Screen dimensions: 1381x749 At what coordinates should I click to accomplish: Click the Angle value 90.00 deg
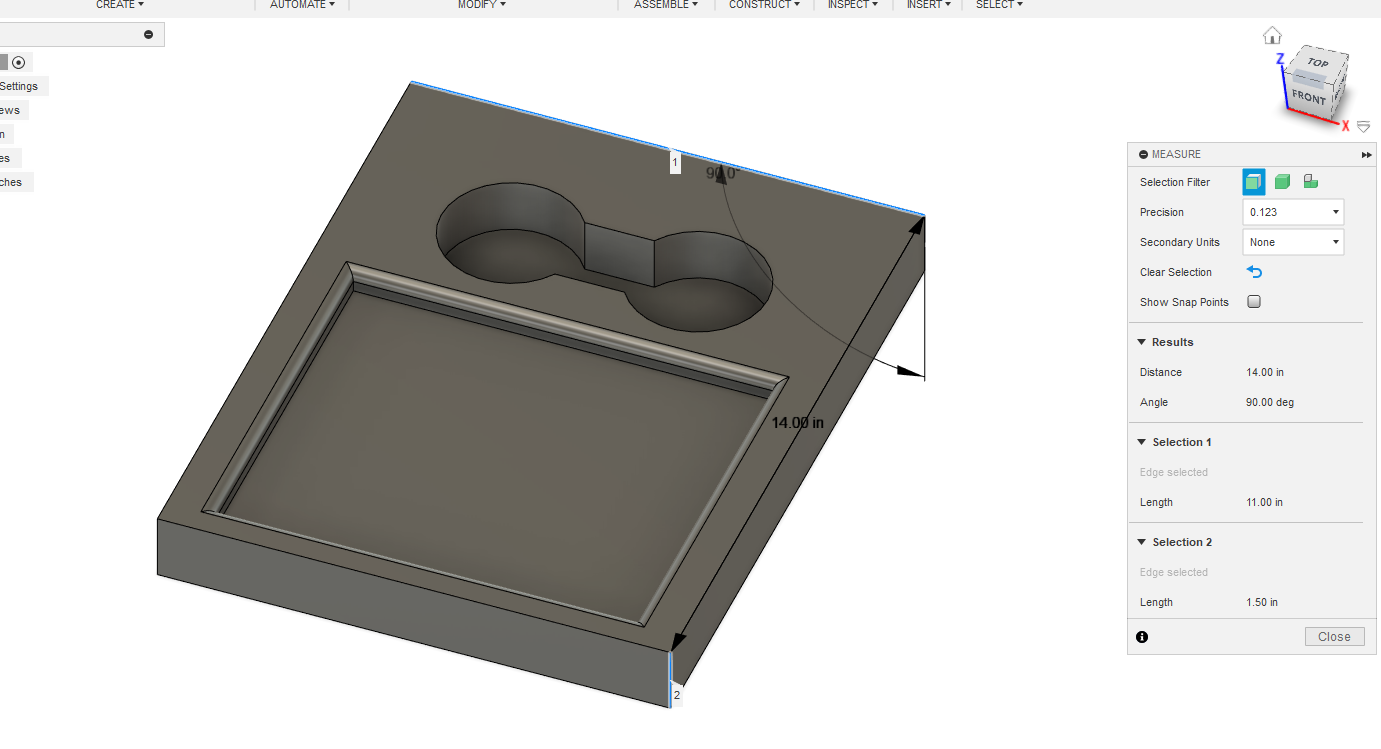(1270, 402)
